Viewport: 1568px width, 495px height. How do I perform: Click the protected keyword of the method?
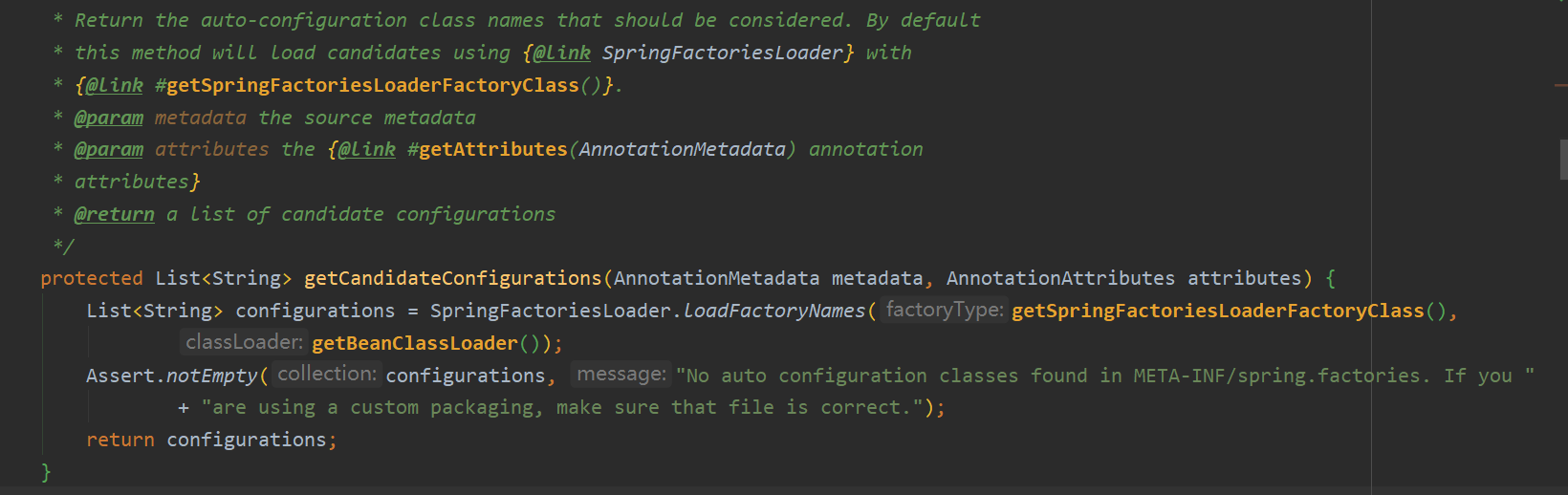coord(92,278)
